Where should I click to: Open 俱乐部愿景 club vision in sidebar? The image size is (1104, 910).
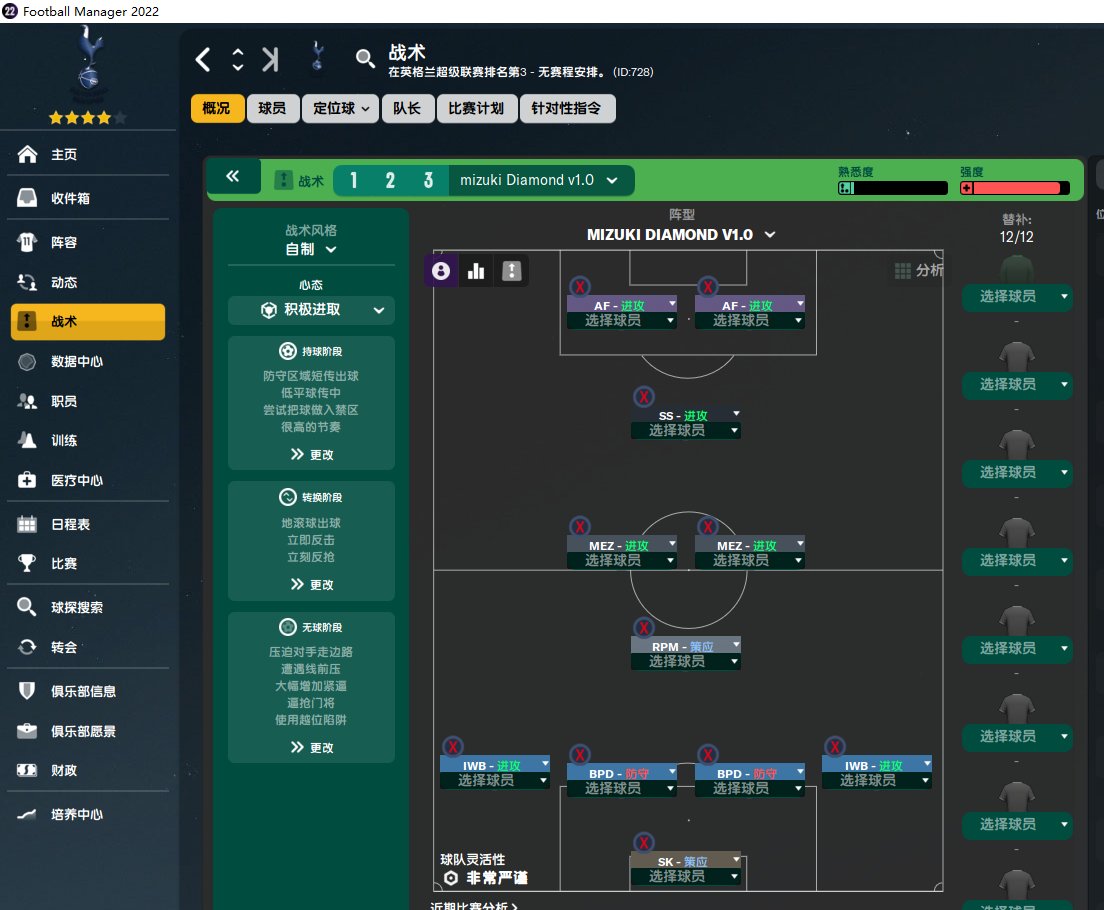pos(88,731)
